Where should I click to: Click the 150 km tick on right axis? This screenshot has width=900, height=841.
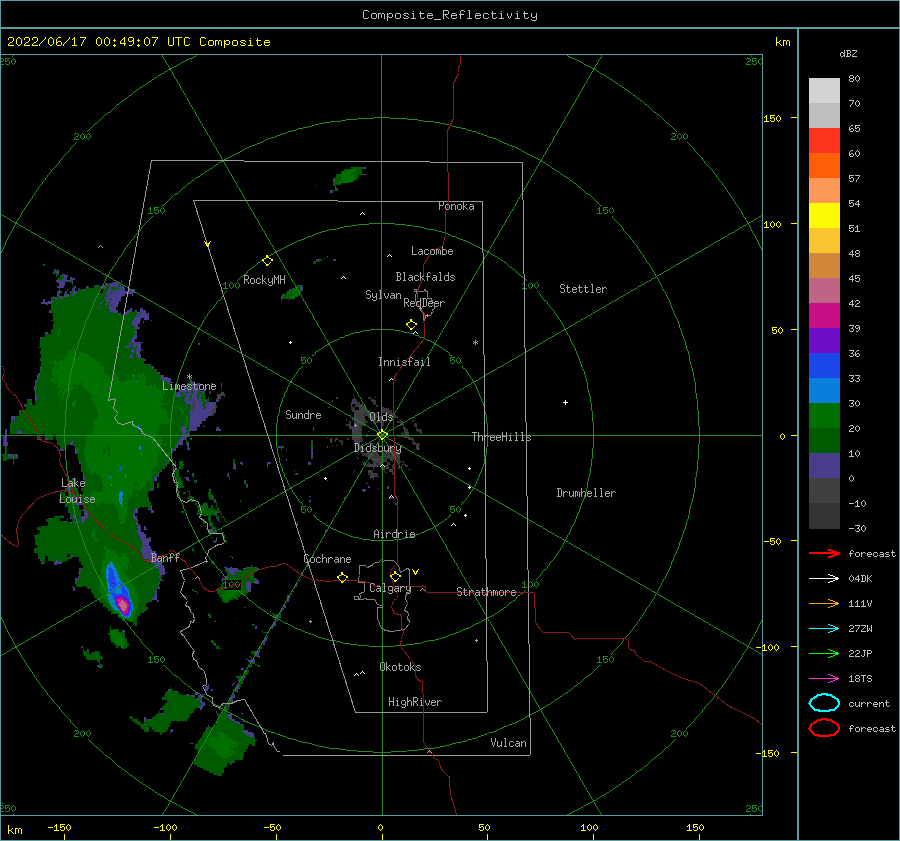772,118
